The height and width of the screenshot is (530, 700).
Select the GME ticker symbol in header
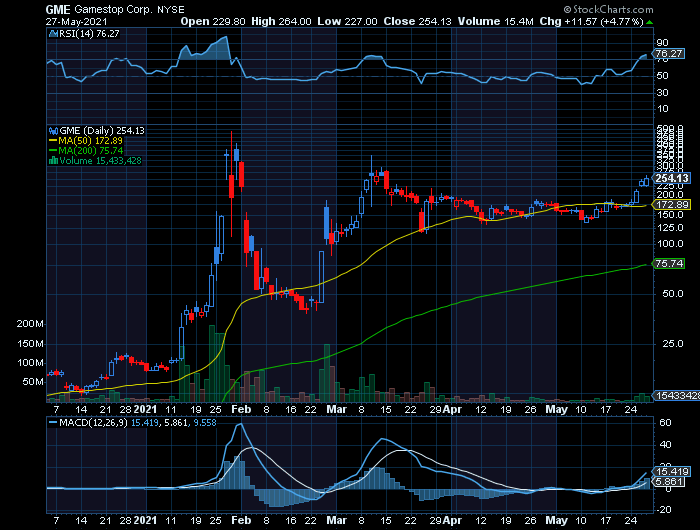point(58,9)
